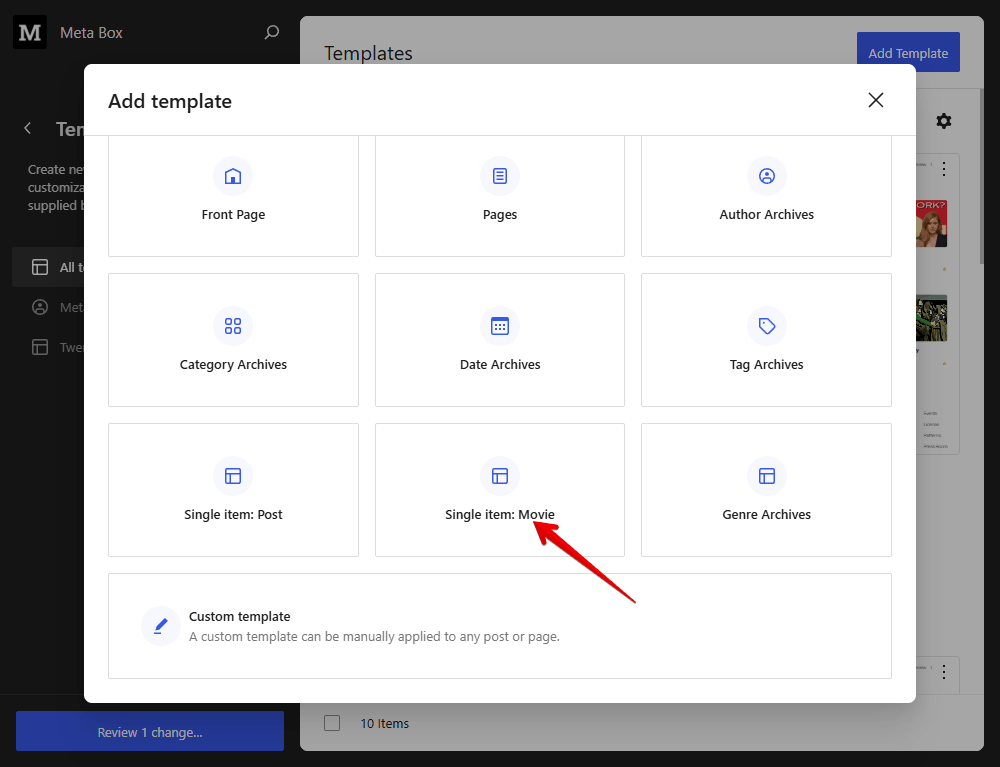This screenshot has height=767, width=1000.
Task: Click the second template preview thumbnail
Action: (x=932, y=318)
